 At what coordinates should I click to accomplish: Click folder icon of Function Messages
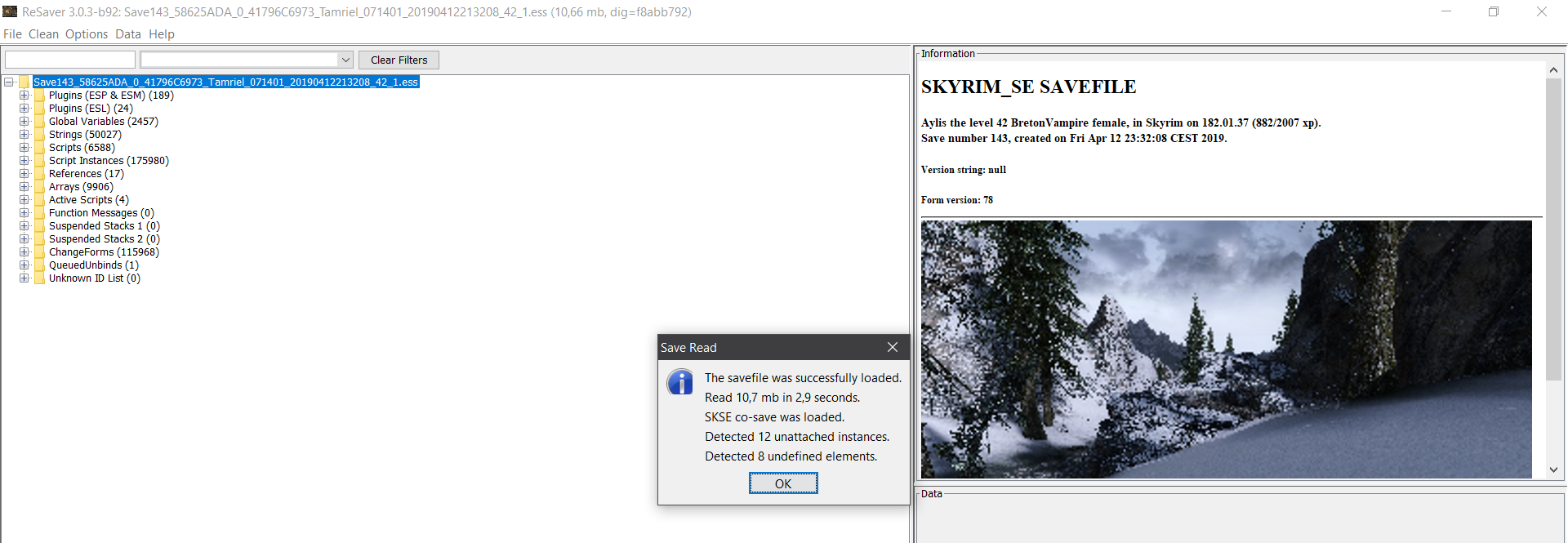[40, 212]
